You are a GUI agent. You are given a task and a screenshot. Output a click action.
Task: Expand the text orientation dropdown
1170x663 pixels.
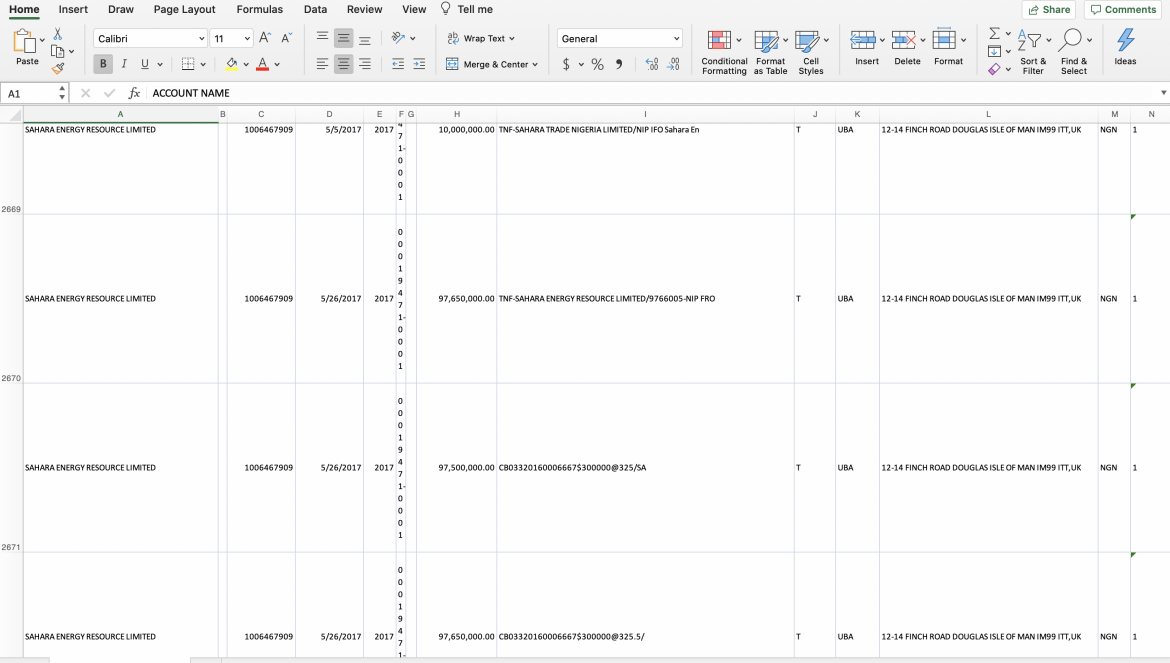(x=413, y=38)
